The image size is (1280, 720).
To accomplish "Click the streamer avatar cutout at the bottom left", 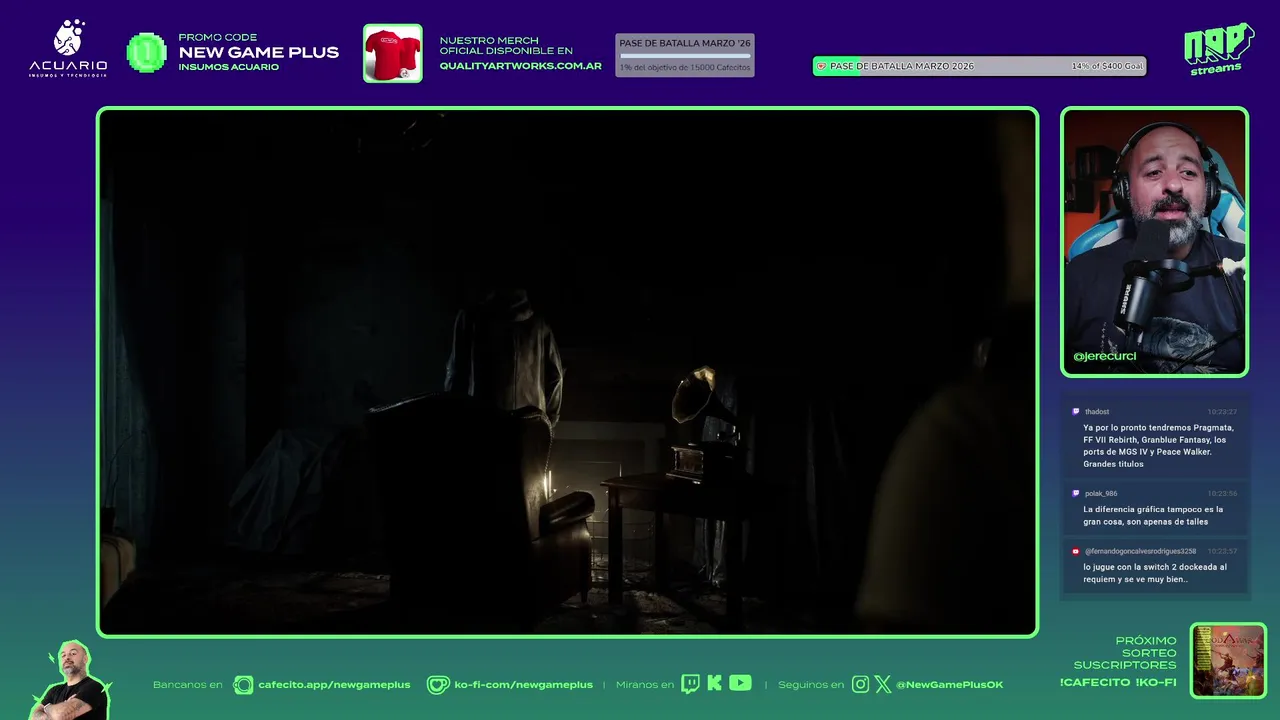I will [x=72, y=680].
